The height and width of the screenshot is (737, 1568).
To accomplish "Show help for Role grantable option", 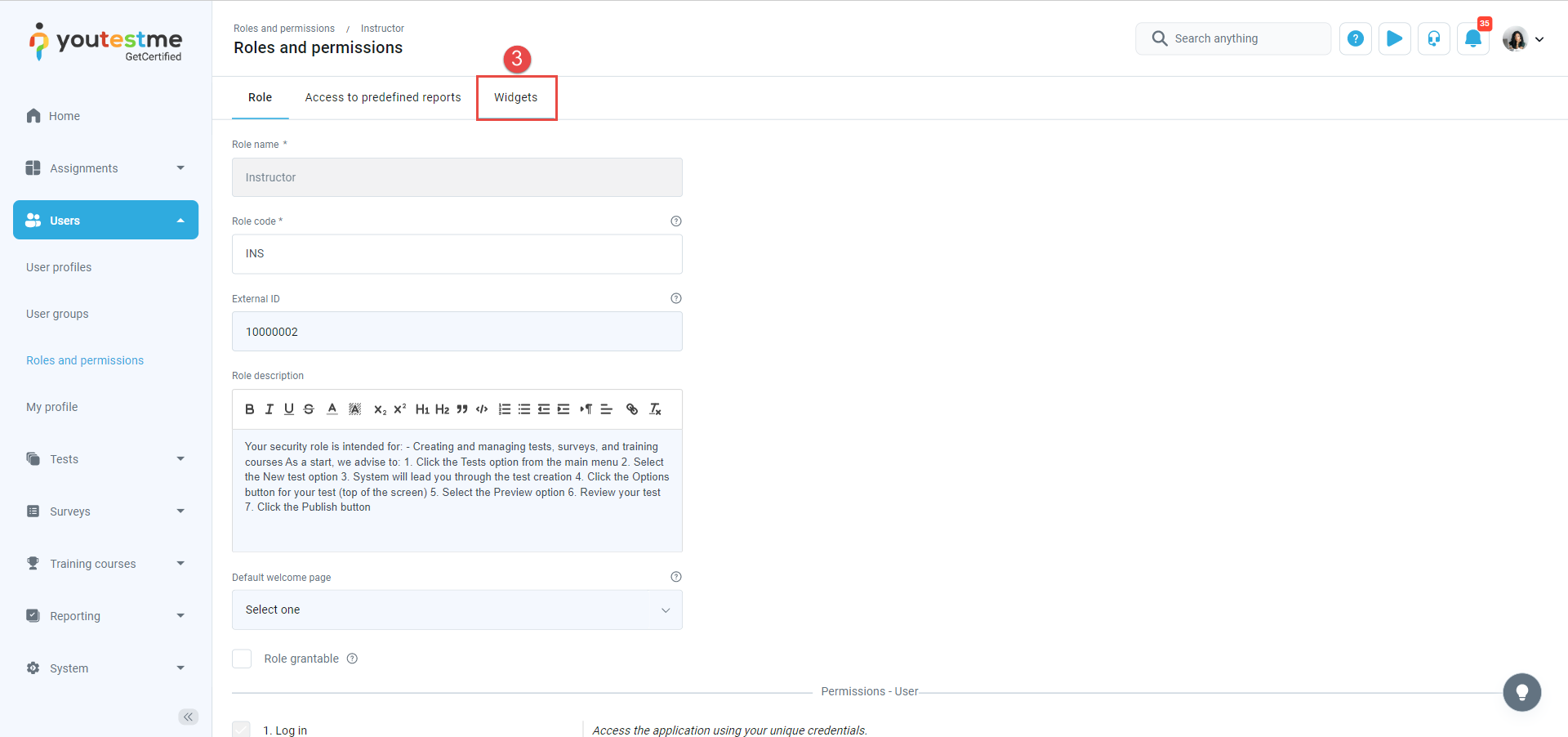I will pyautogui.click(x=353, y=659).
